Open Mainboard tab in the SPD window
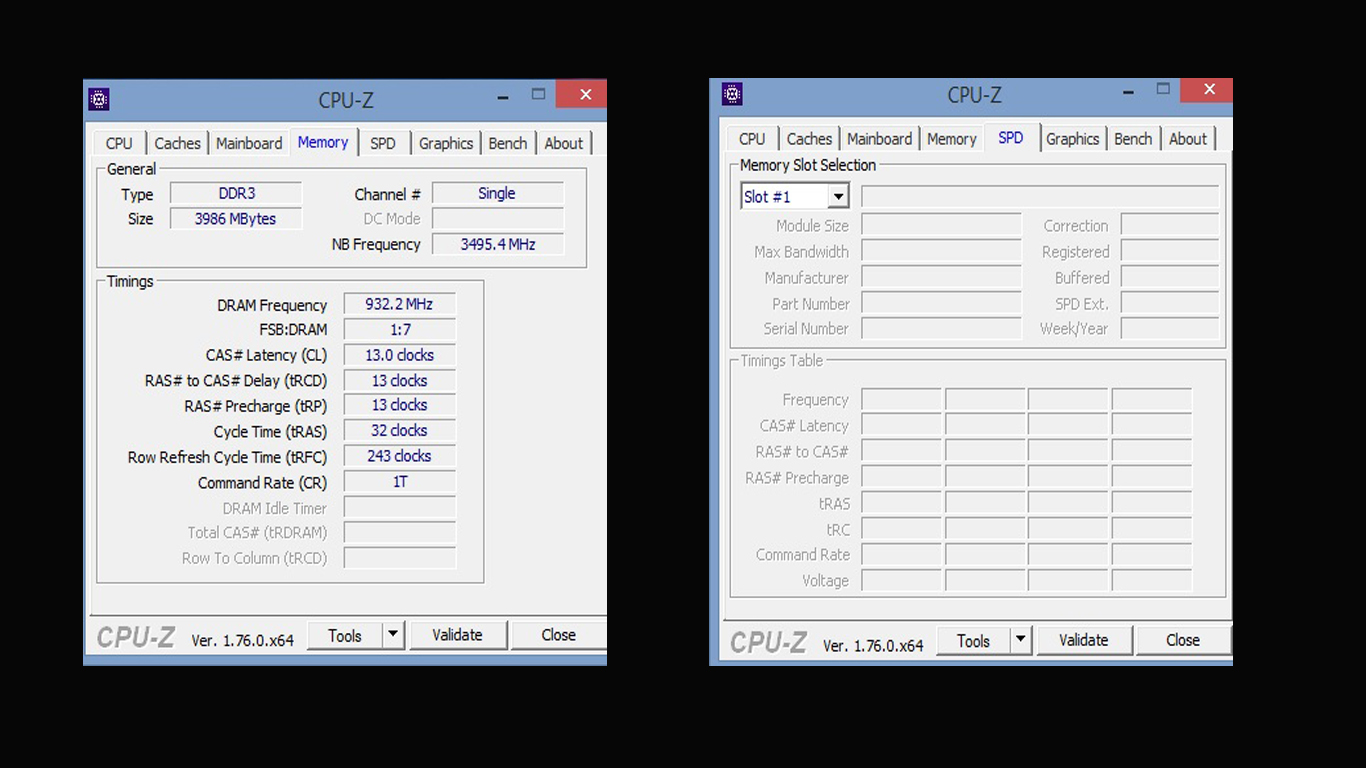Viewport: 1366px width, 768px height. point(880,139)
